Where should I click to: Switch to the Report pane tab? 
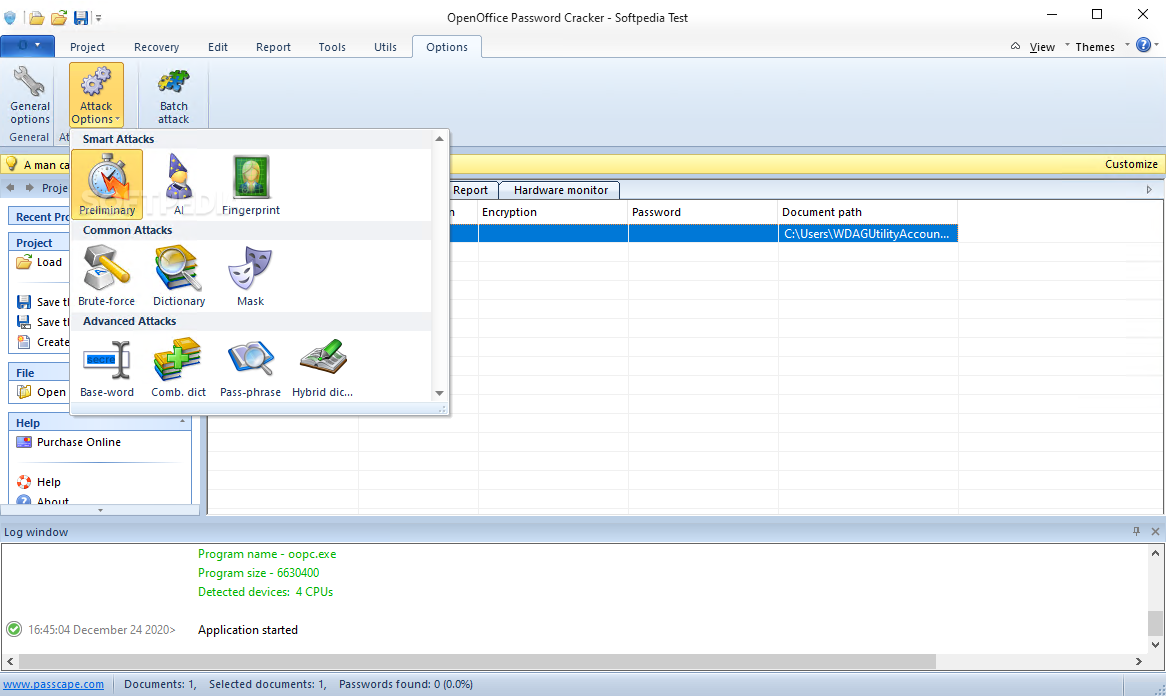470,190
